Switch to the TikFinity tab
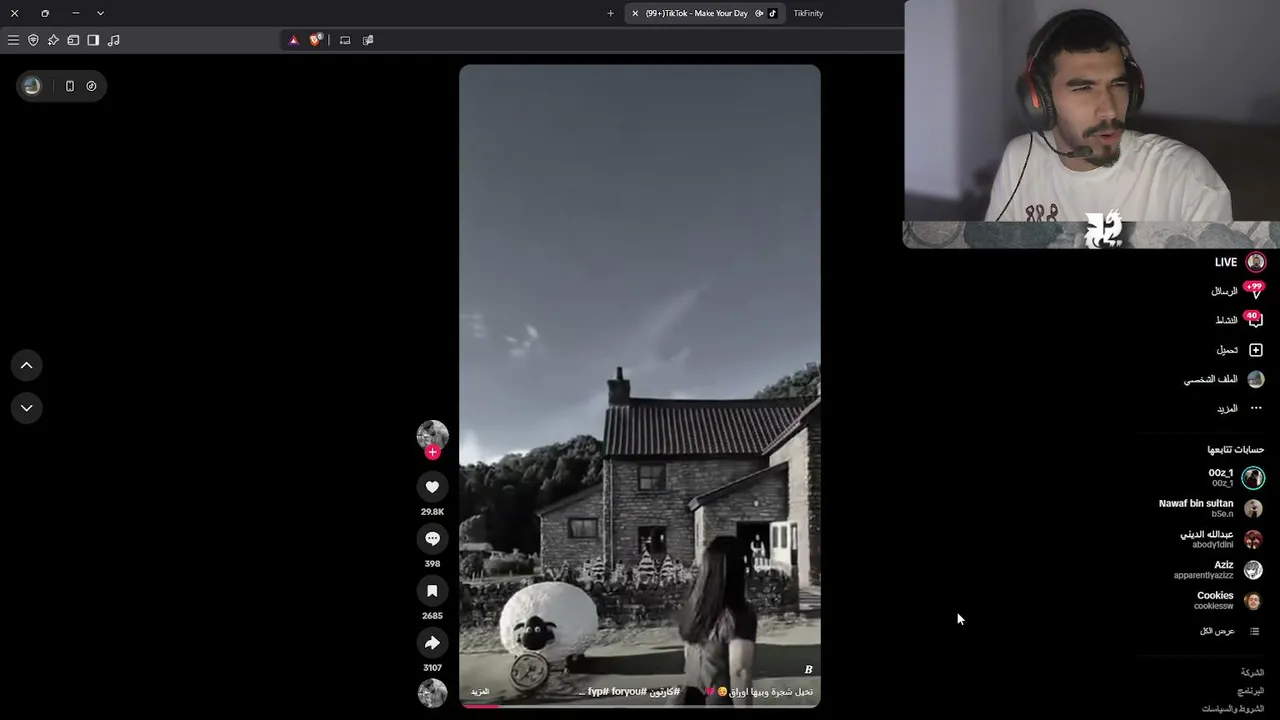1280x720 pixels. pyautogui.click(x=808, y=13)
